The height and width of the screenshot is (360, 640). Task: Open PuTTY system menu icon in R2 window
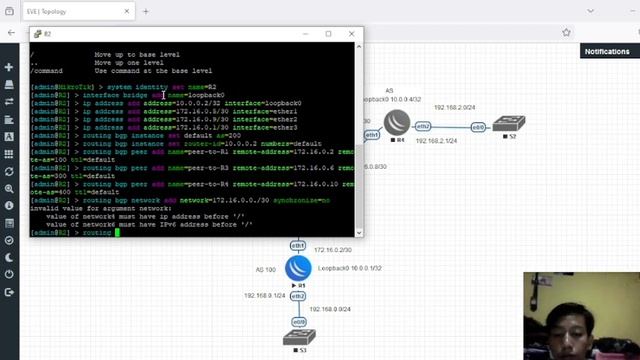point(38,34)
